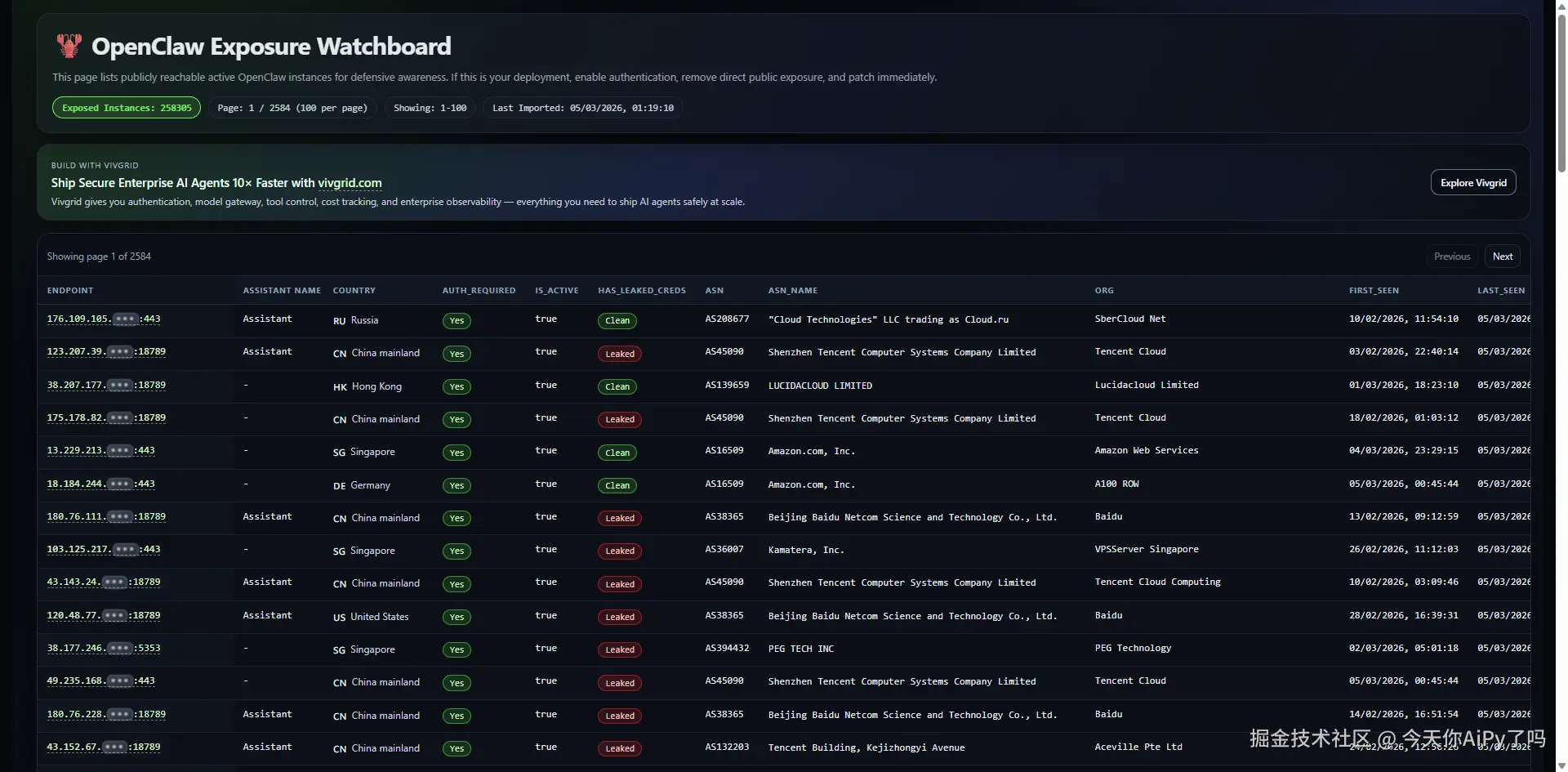Open endpoint 18.184.244 in Germany row
The image size is (1568, 772).
coord(100,484)
